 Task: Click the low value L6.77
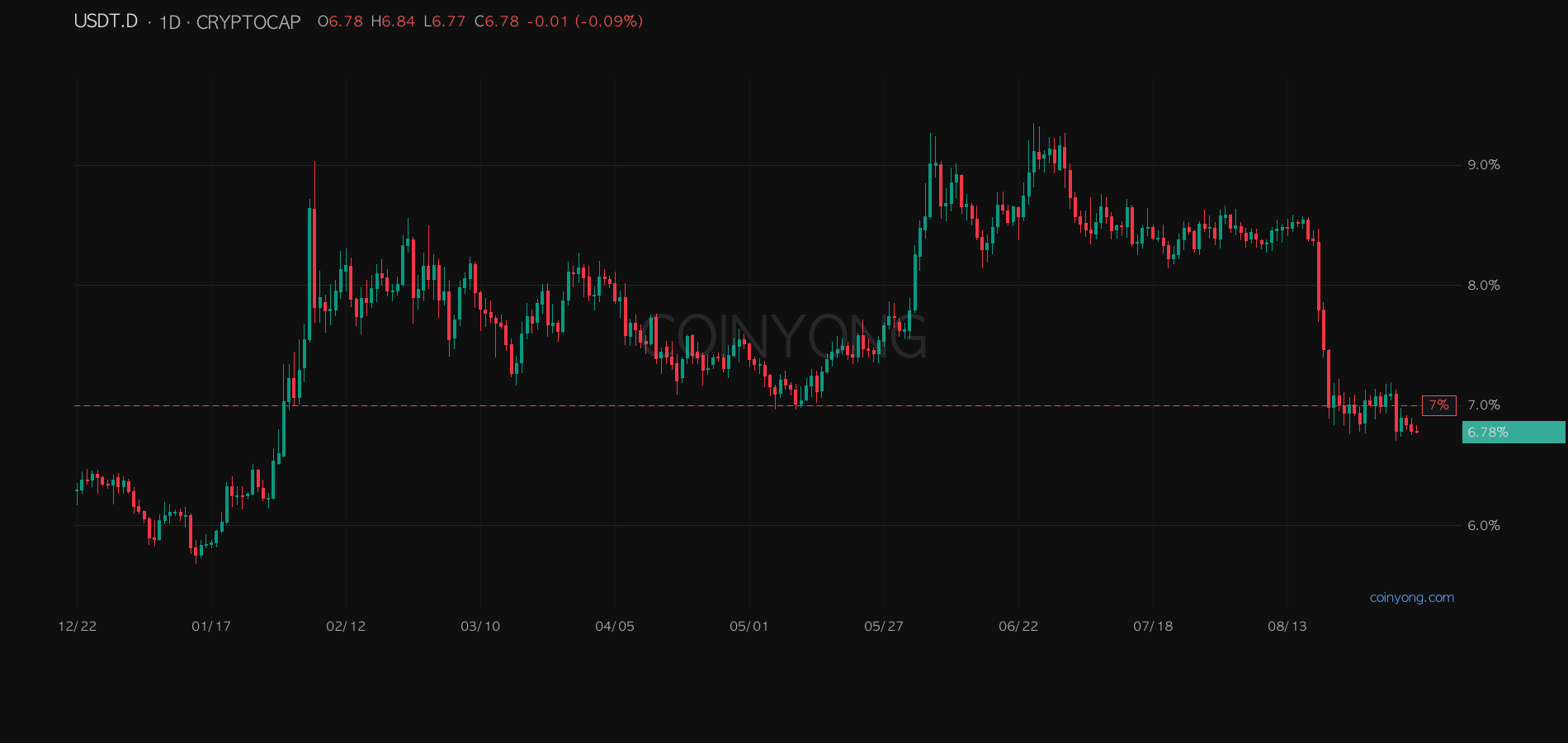point(445,21)
